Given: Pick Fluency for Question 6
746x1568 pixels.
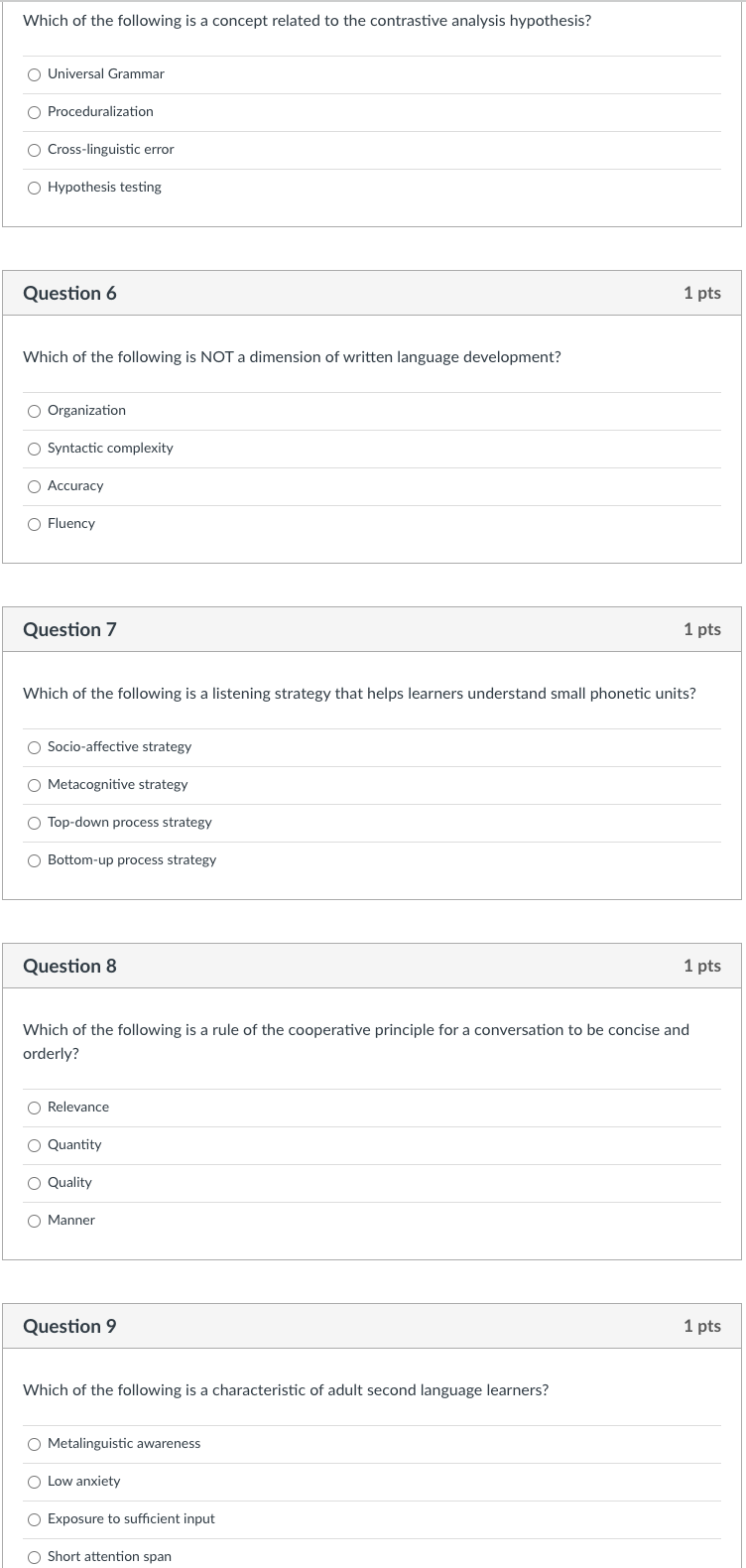Looking at the screenshot, I should click(34, 524).
